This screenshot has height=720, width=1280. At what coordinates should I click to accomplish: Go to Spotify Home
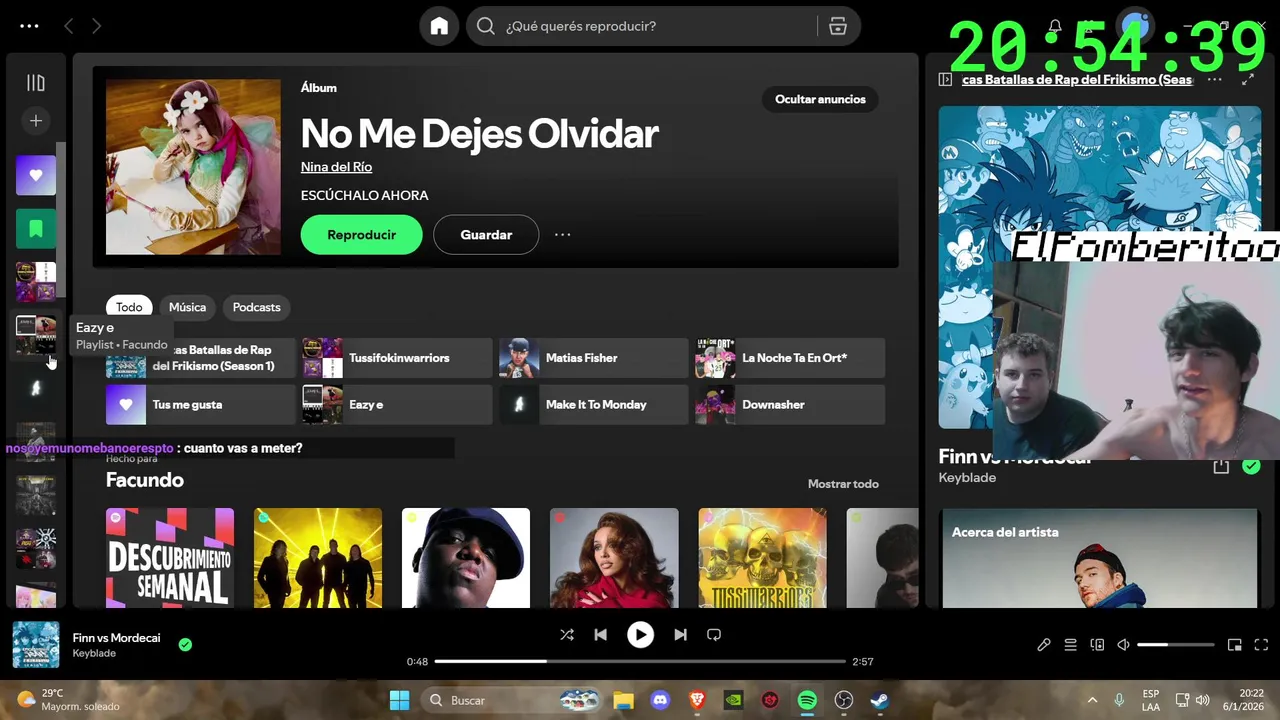[x=439, y=26]
